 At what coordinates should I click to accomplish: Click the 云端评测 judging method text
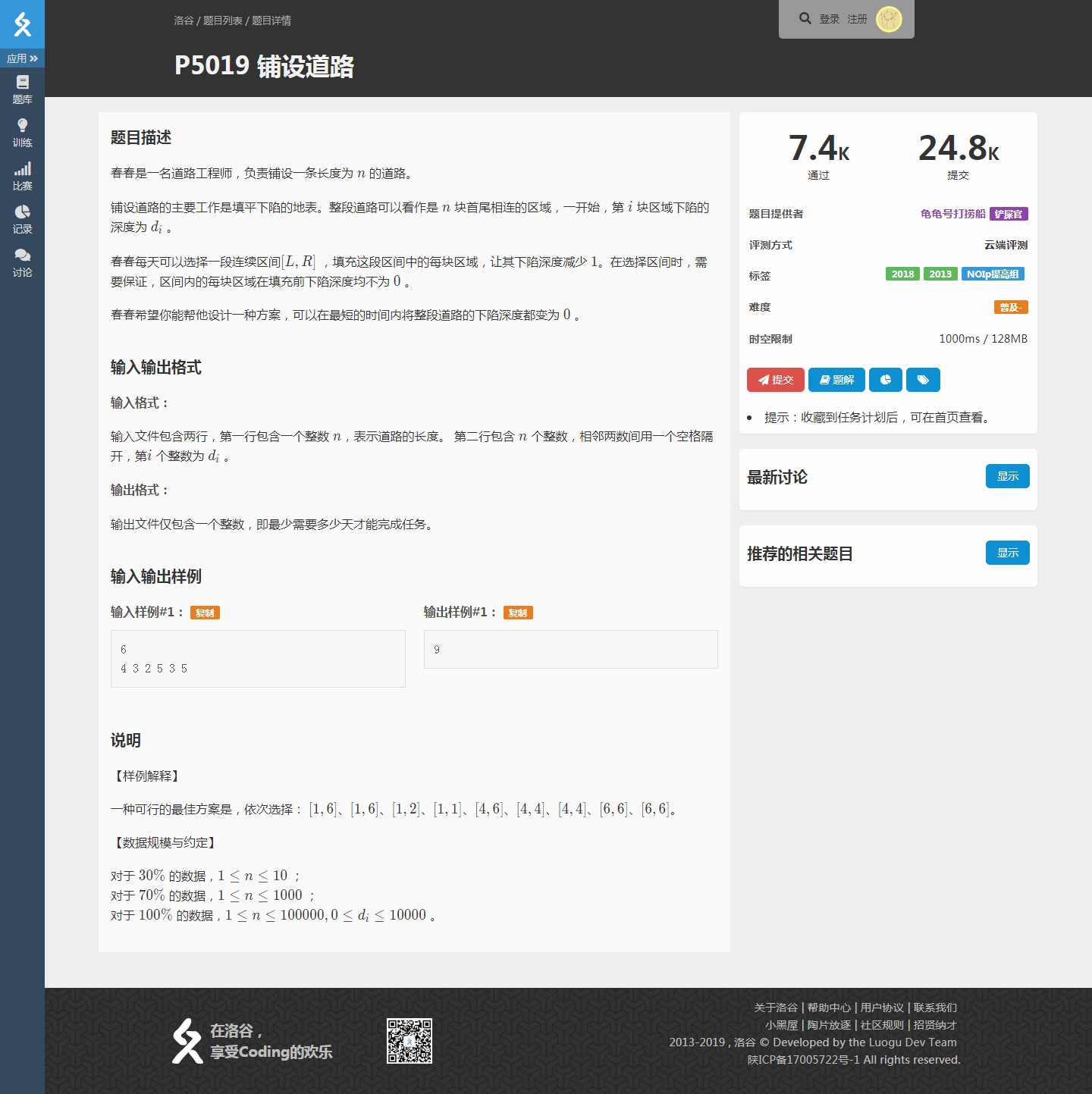(1006, 245)
